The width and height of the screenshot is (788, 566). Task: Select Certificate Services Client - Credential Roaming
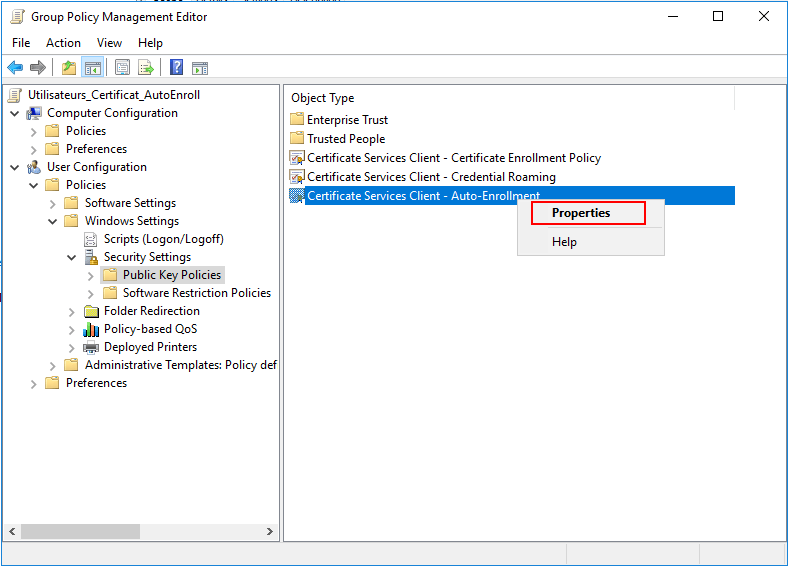click(432, 177)
